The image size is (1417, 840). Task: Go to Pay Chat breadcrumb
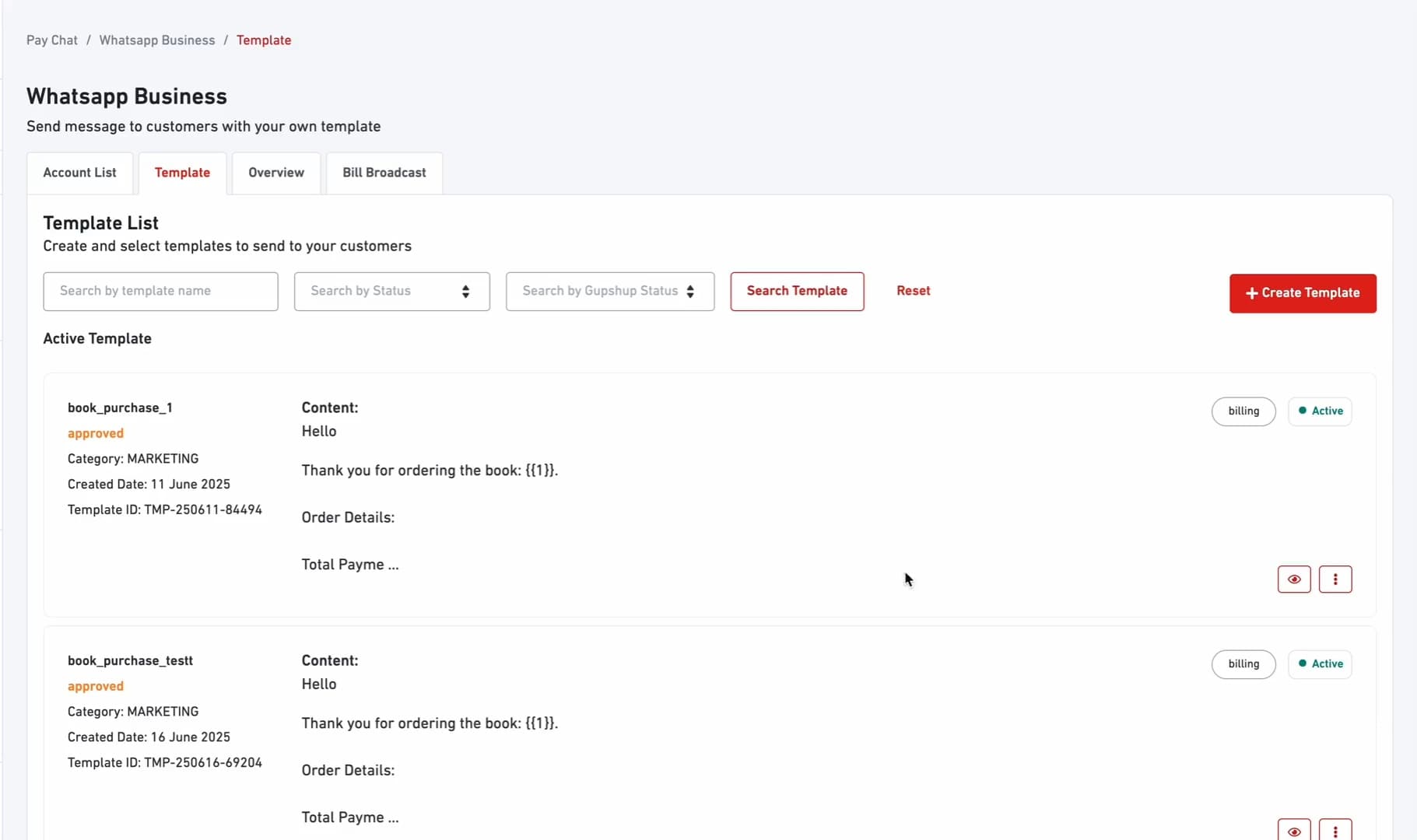coord(52,40)
